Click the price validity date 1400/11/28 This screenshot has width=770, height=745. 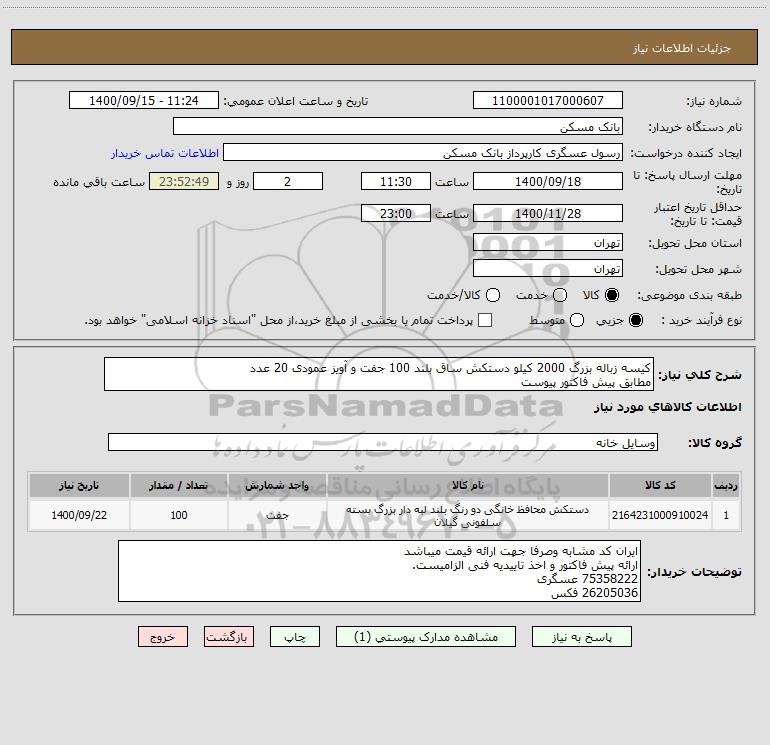[x=548, y=213]
